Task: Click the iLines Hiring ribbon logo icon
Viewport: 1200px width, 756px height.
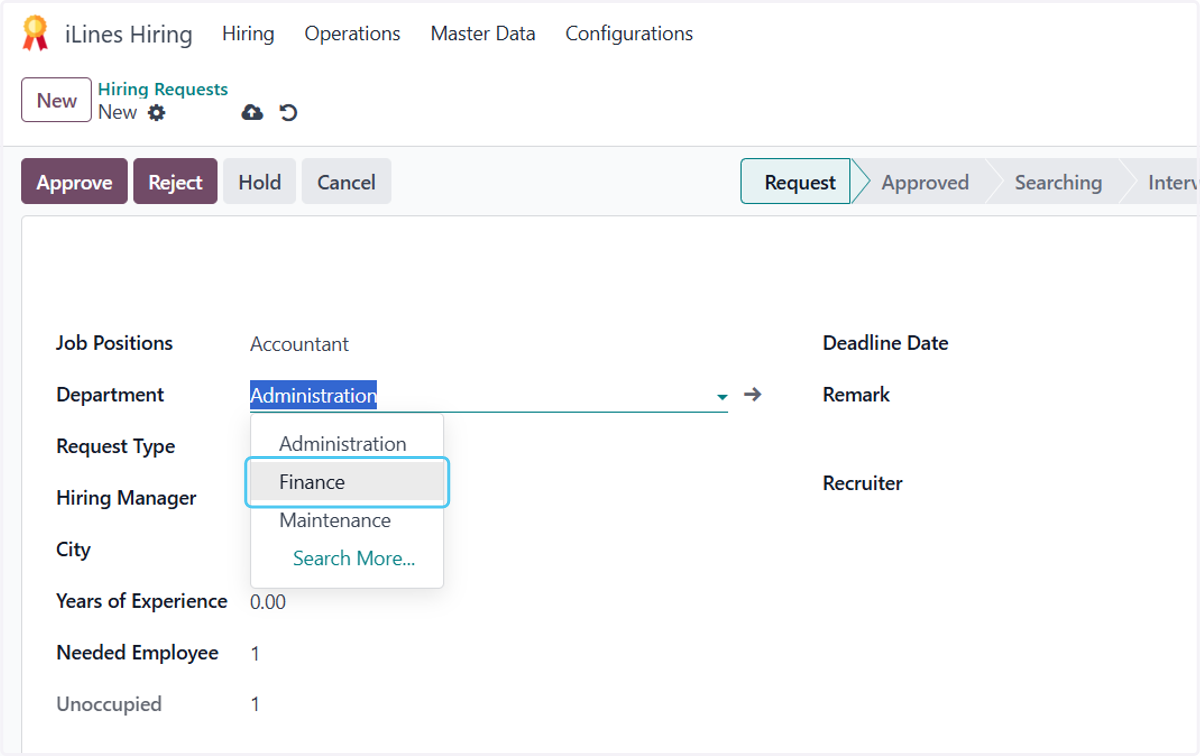Action: (x=35, y=33)
